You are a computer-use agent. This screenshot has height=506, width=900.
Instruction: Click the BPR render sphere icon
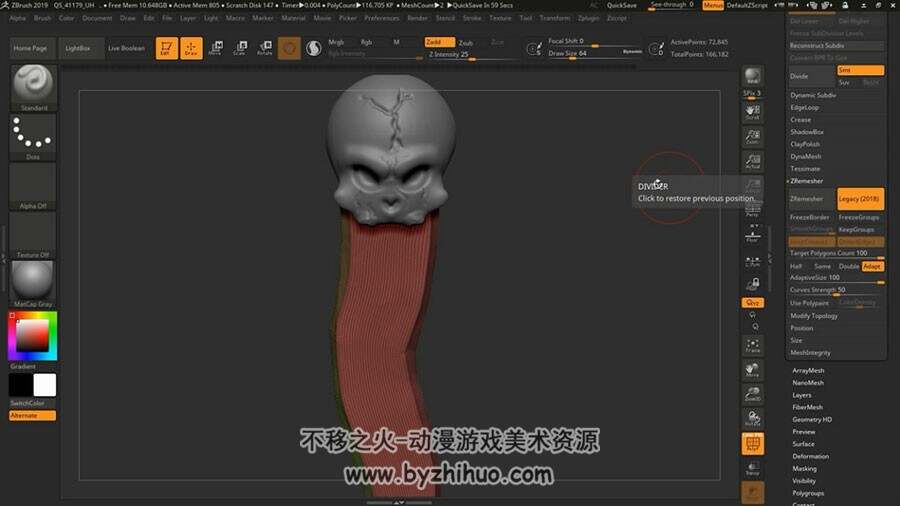tap(752, 76)
